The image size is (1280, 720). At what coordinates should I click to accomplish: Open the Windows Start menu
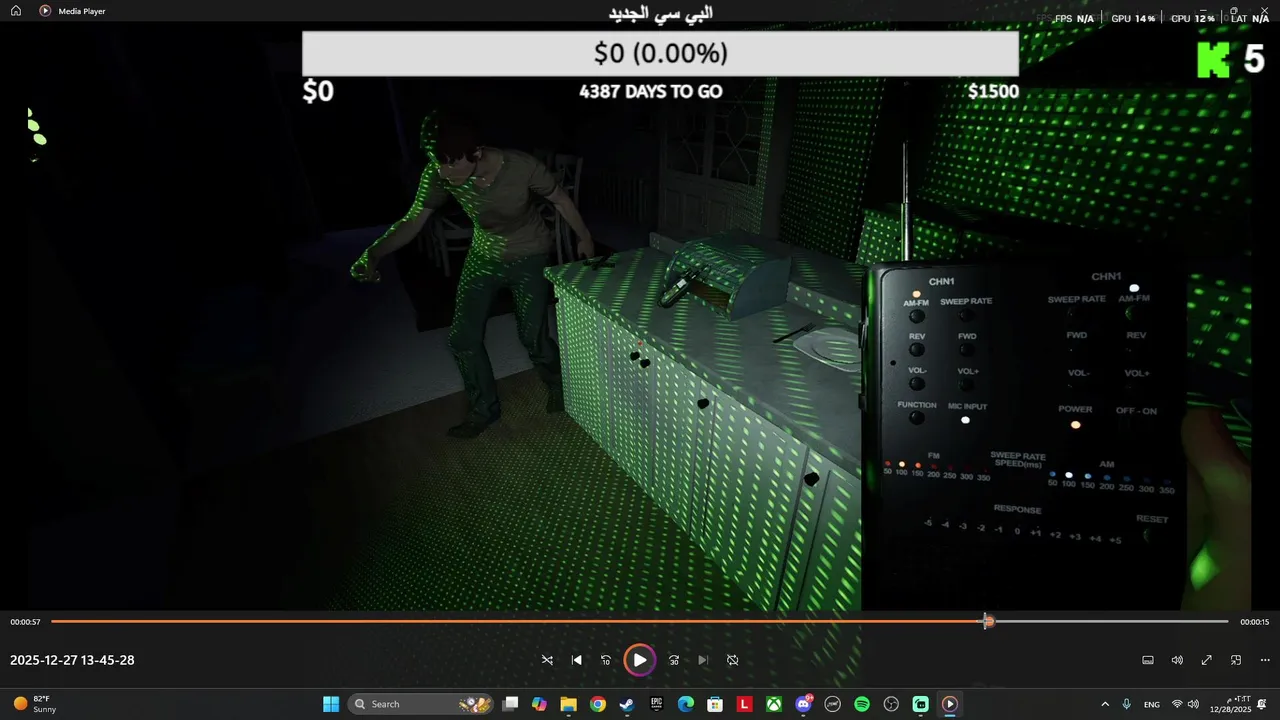(x=331, y=704)
